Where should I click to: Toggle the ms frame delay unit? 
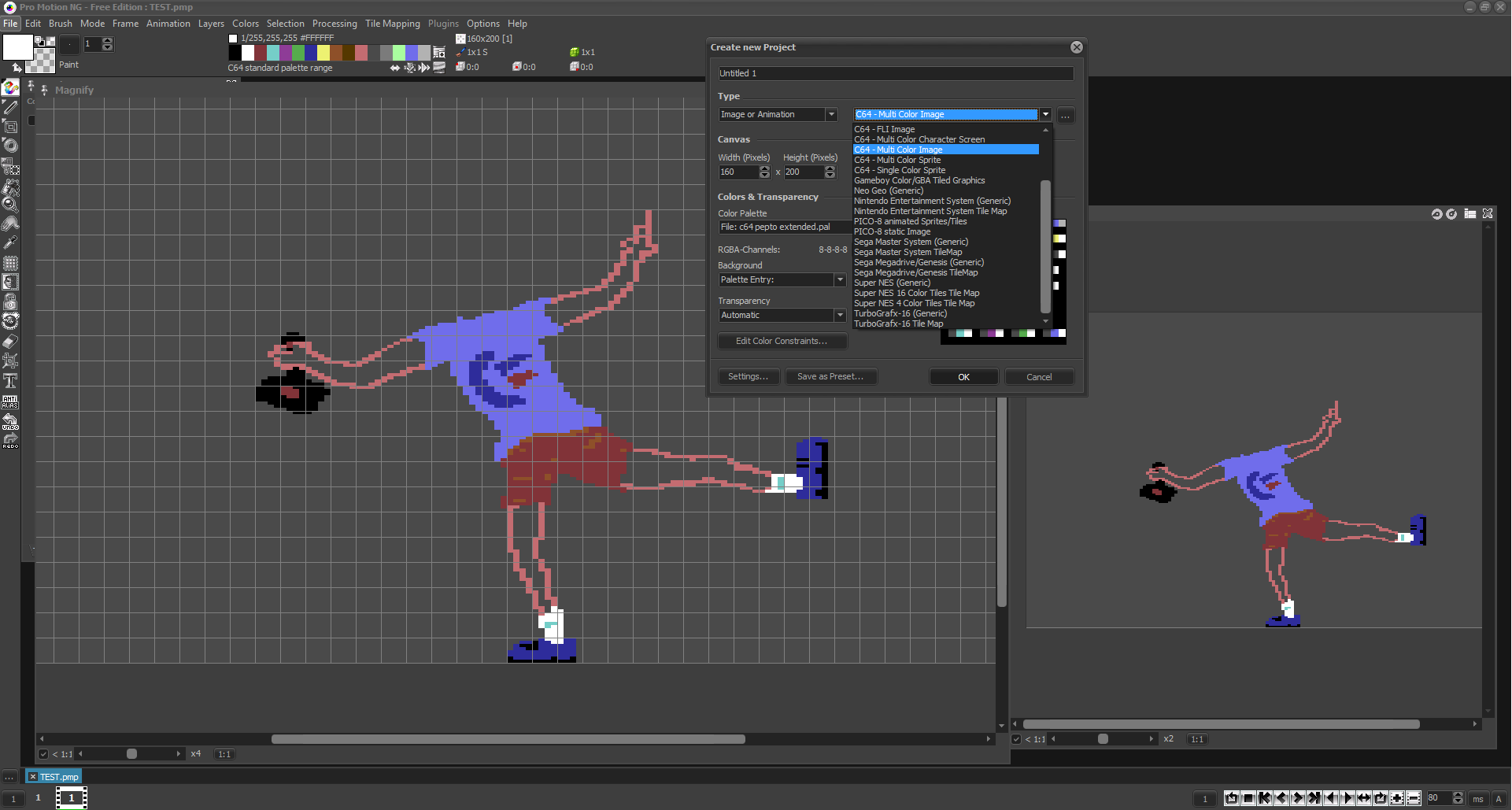(1477, 798)
